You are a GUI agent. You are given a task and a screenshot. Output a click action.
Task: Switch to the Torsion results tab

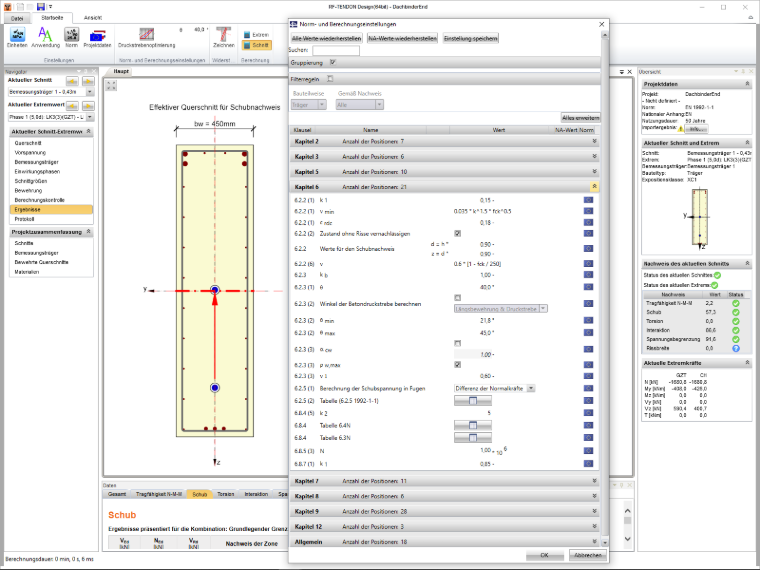tap(225, 494)
